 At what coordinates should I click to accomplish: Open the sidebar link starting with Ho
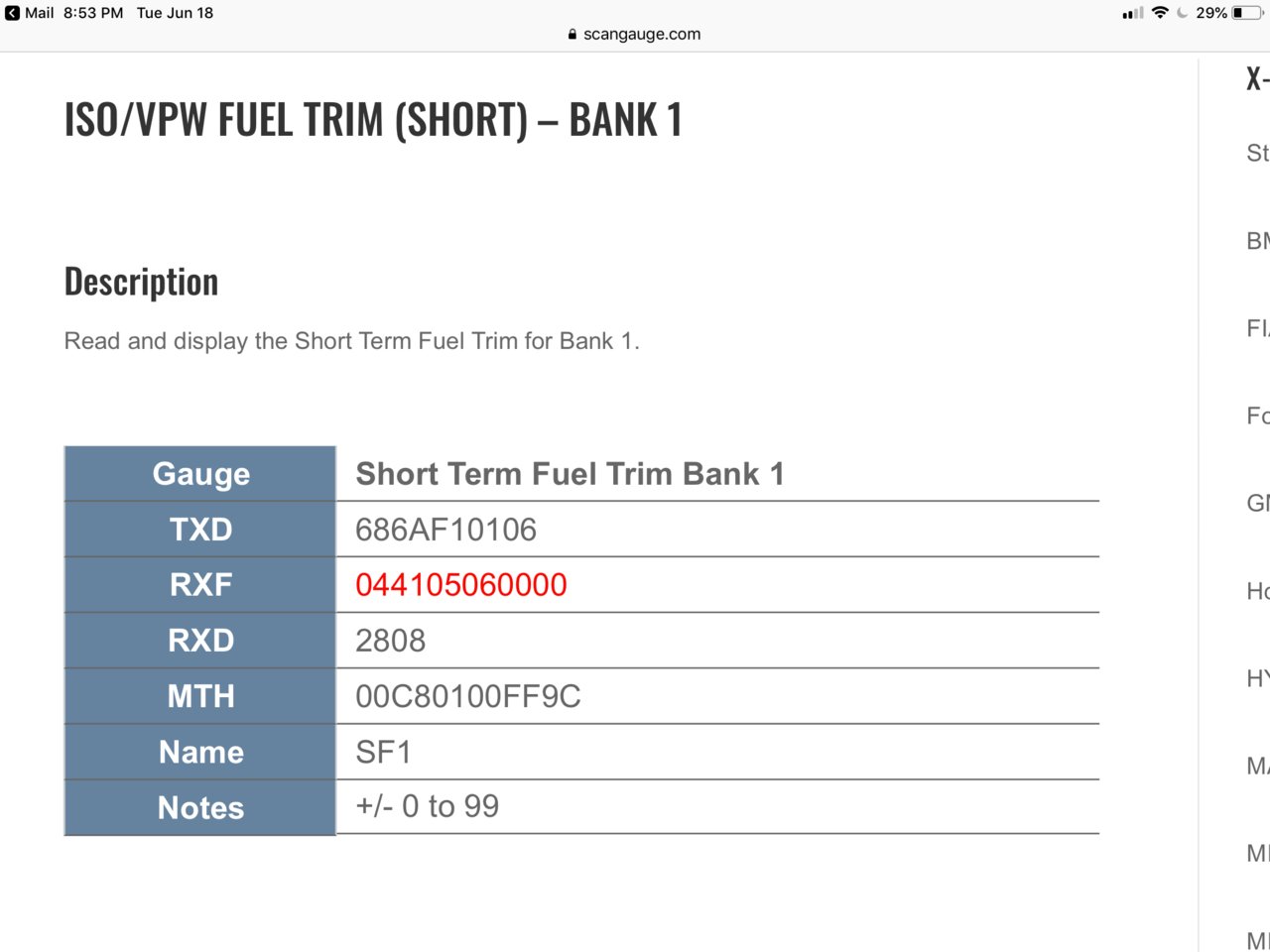click(x=1257, y=591)
